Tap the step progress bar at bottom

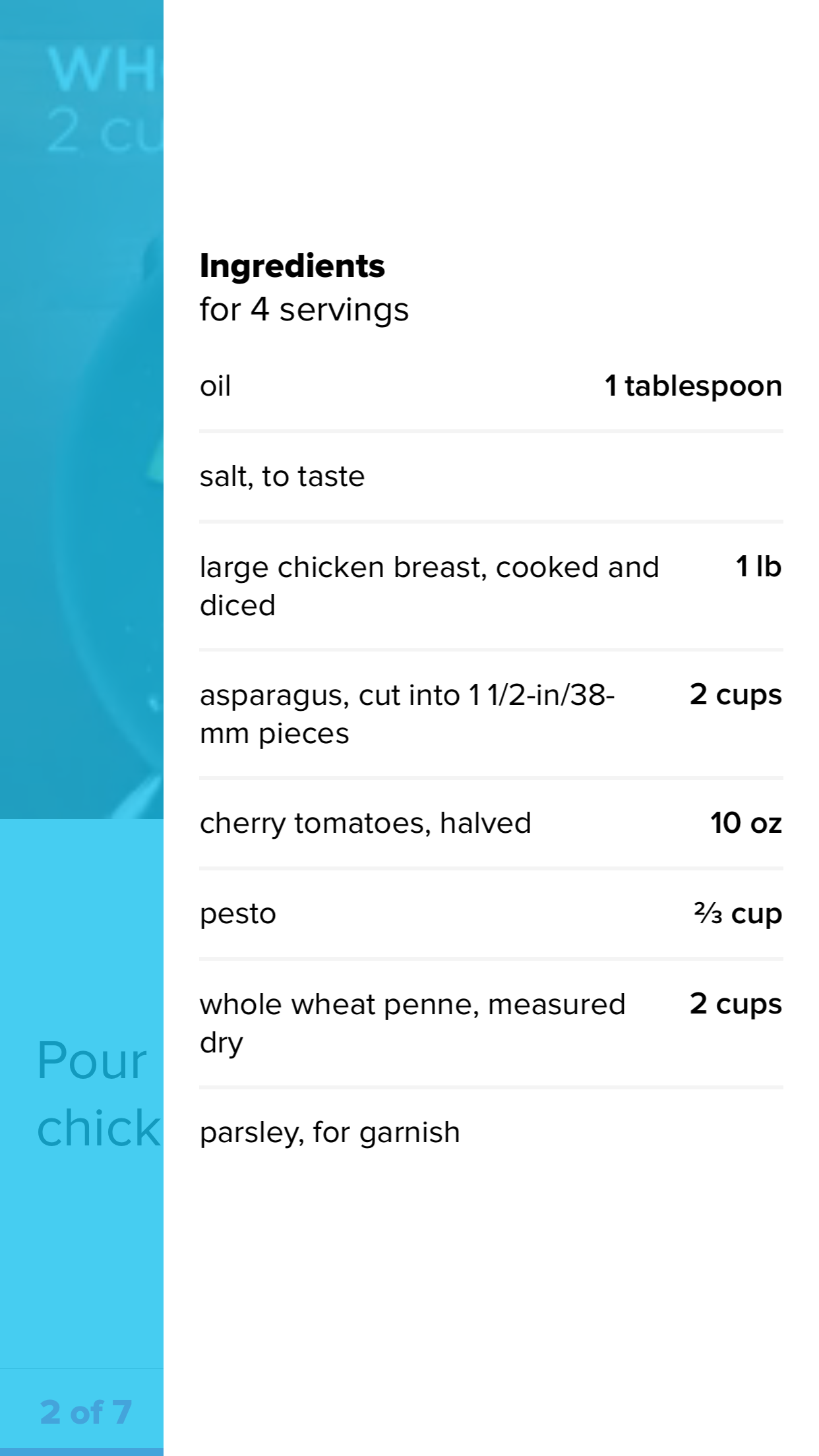coord(82,1452)
